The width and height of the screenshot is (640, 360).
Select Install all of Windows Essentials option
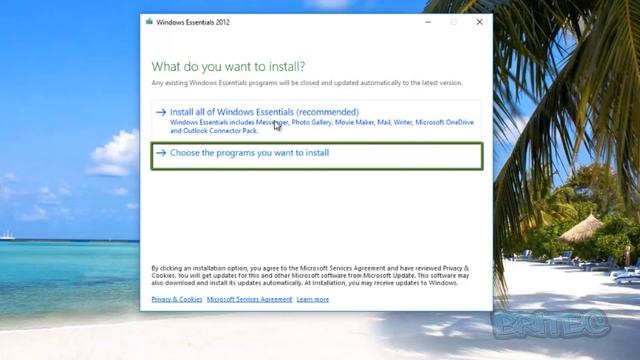pos(316,120)
